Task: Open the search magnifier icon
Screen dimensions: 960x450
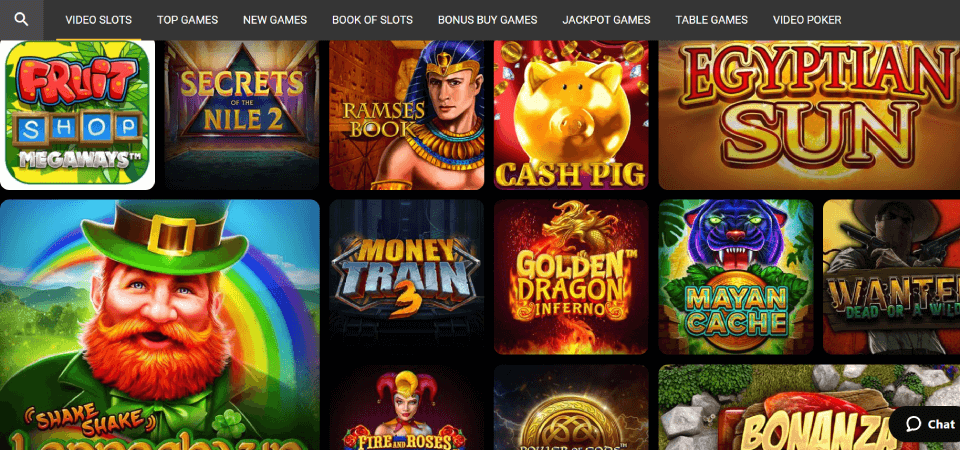Action: pyautogui.click(x=21, y=20)
